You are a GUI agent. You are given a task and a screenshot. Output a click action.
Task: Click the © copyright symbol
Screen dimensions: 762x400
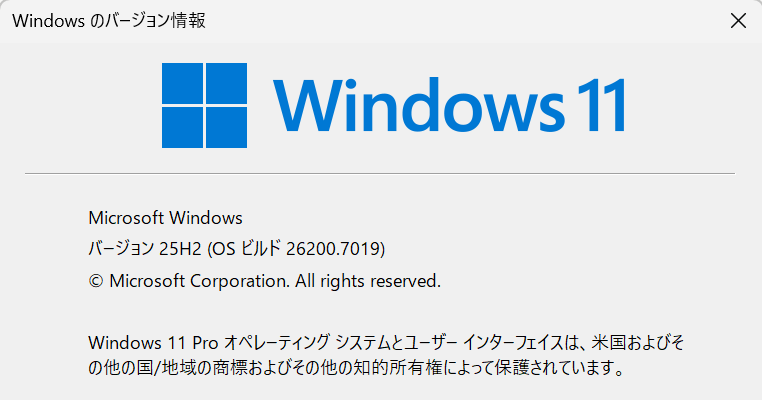[x=96, y=281]
